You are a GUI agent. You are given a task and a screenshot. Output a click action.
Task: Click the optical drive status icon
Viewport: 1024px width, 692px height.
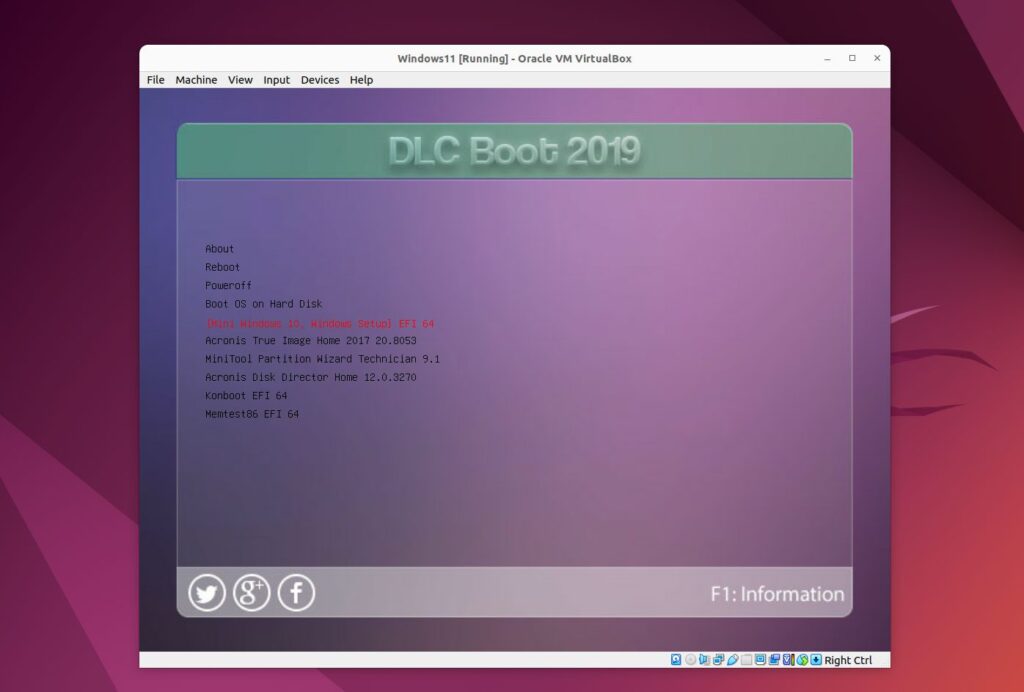(690, 660)
